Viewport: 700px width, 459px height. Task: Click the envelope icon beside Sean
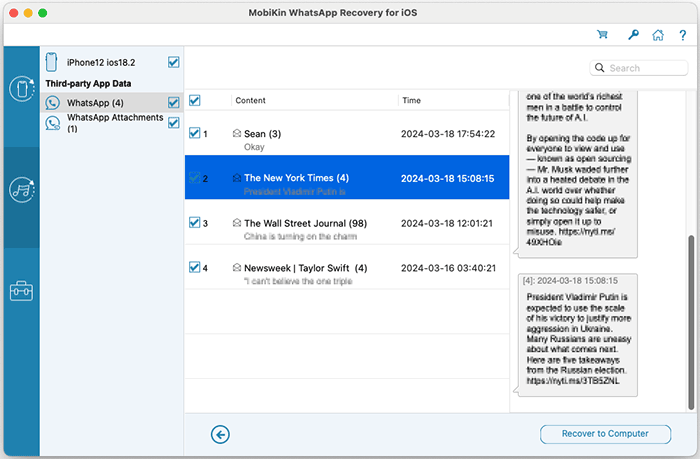(x=237, y=133)
